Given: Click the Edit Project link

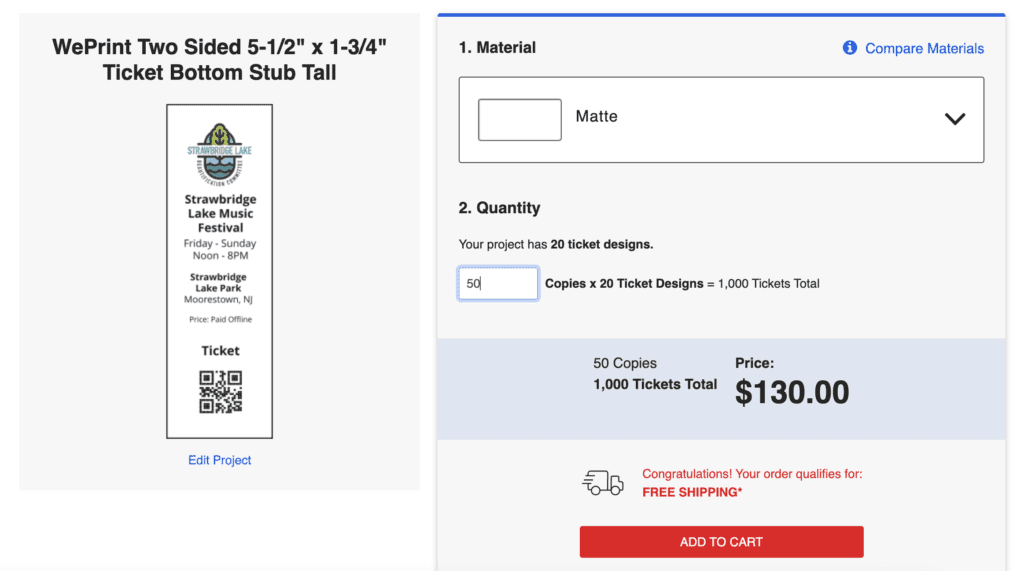Looking at the screenshot, I should tap(219, 460).
